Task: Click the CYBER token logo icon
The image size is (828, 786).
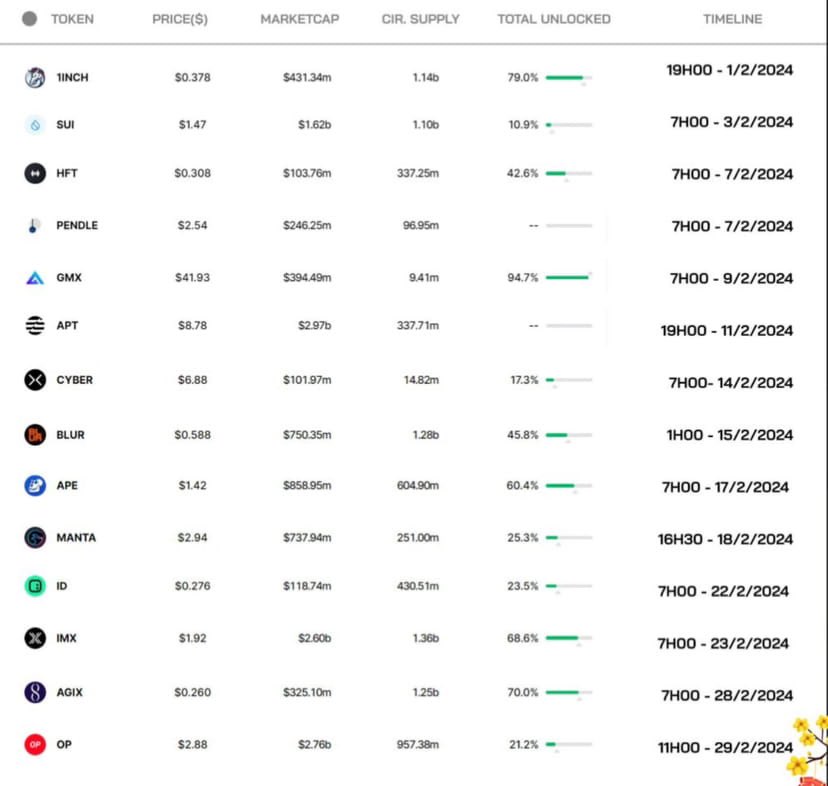Action: point(35,380)
